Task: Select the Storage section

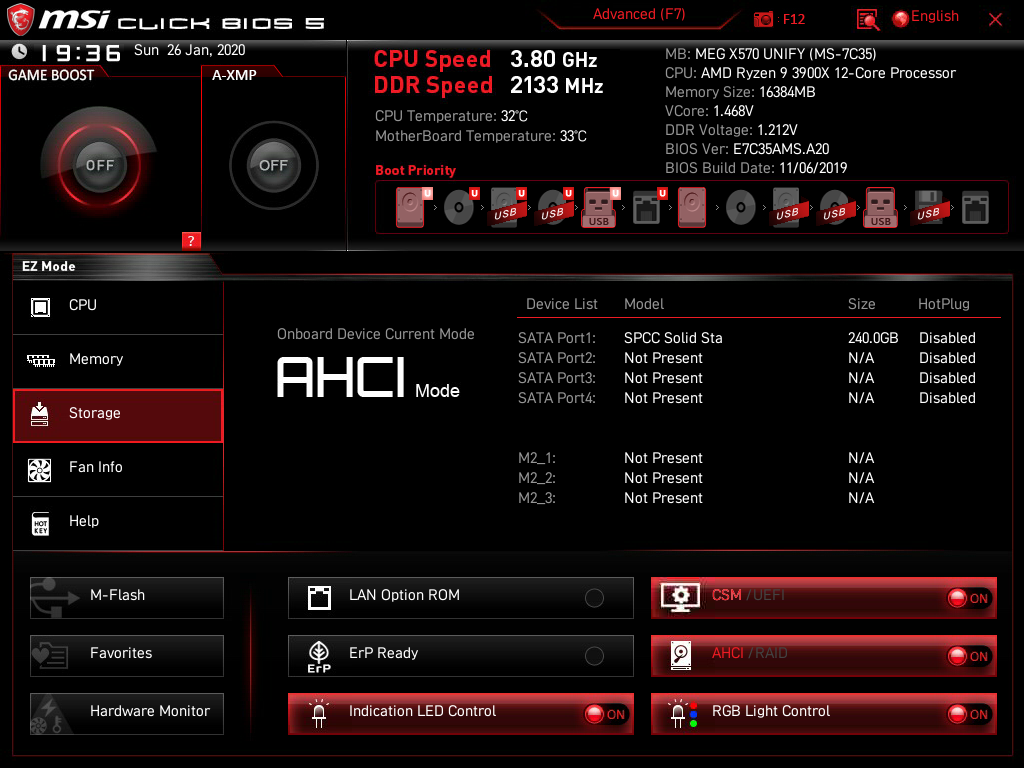Action: pyautogui.click(x=118, y=415)
